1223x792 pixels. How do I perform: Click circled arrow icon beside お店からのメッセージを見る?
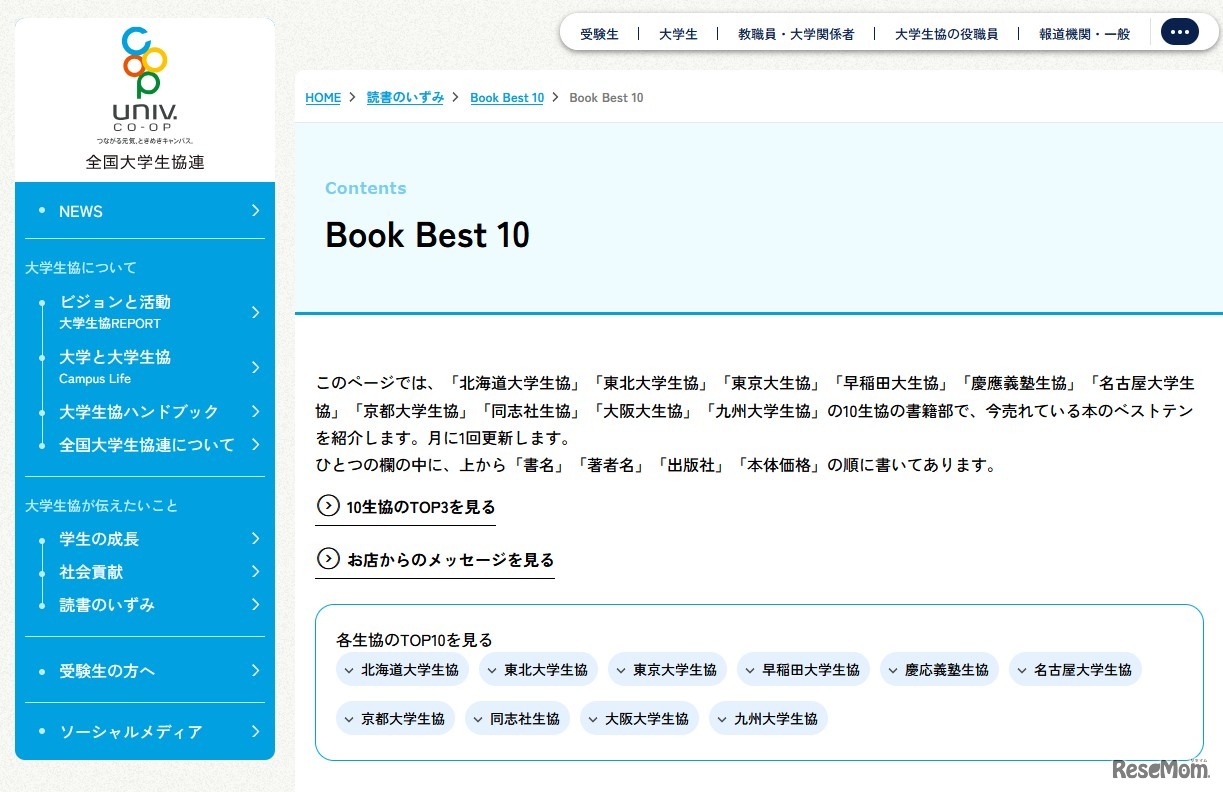[328, 560]
